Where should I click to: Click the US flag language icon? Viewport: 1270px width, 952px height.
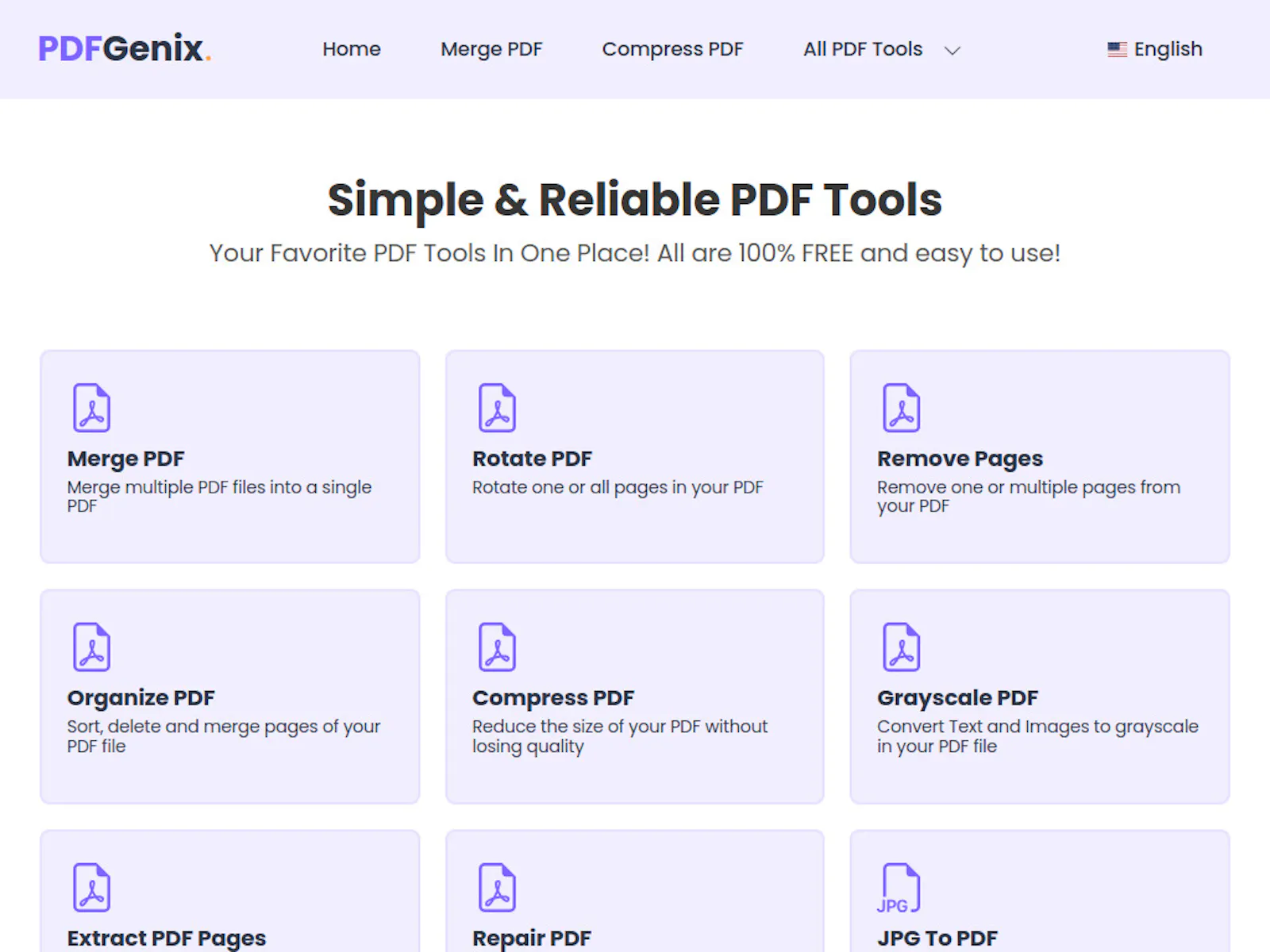[1117, 49]
